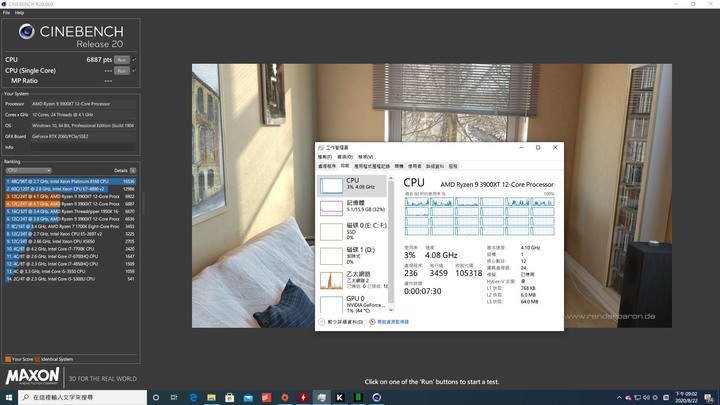Click the taskbar search box
Screen dimensions: 720x405
tap(83, 397)
